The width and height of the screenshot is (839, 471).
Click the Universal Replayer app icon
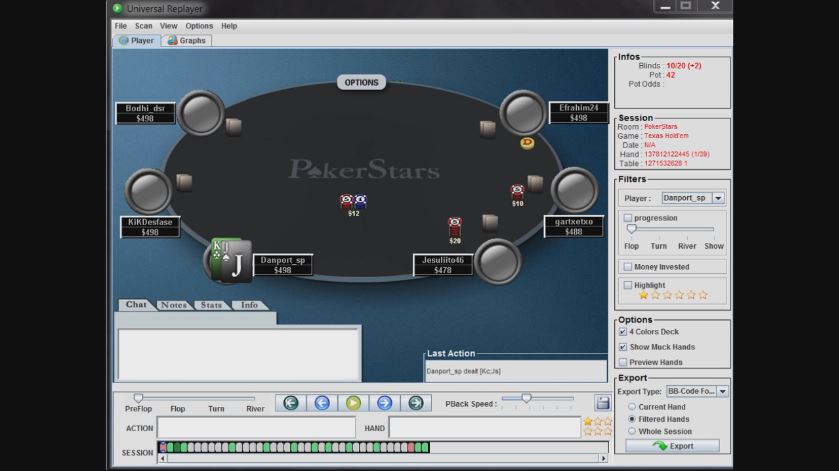click(118, 8)
